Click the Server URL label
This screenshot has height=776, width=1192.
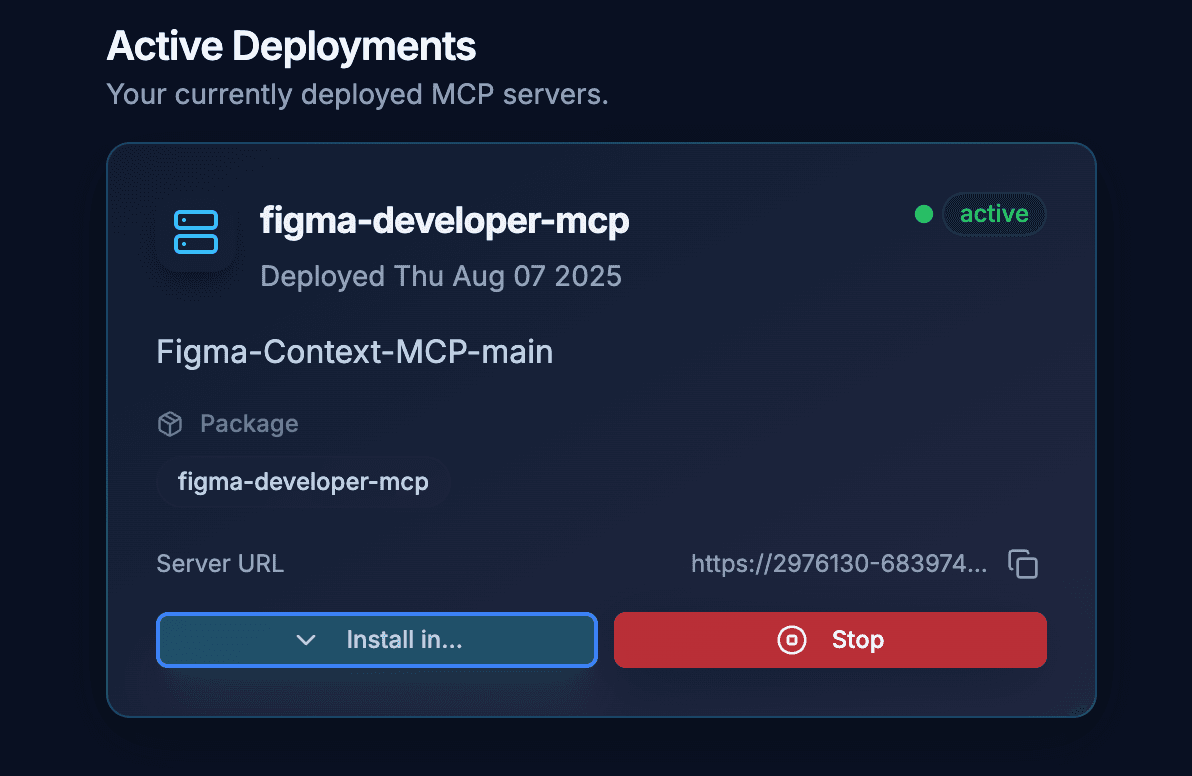click(x=220, y=564)
